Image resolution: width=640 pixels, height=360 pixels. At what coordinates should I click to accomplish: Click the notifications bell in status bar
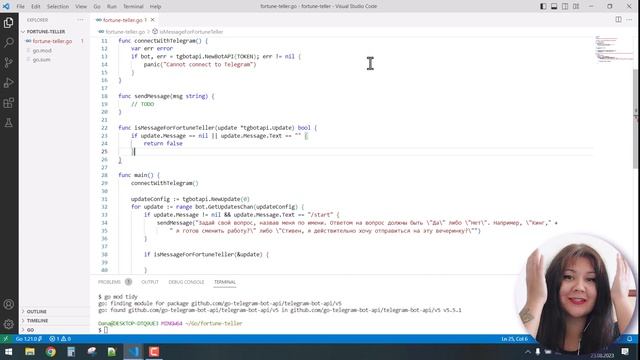coord(630,339)
